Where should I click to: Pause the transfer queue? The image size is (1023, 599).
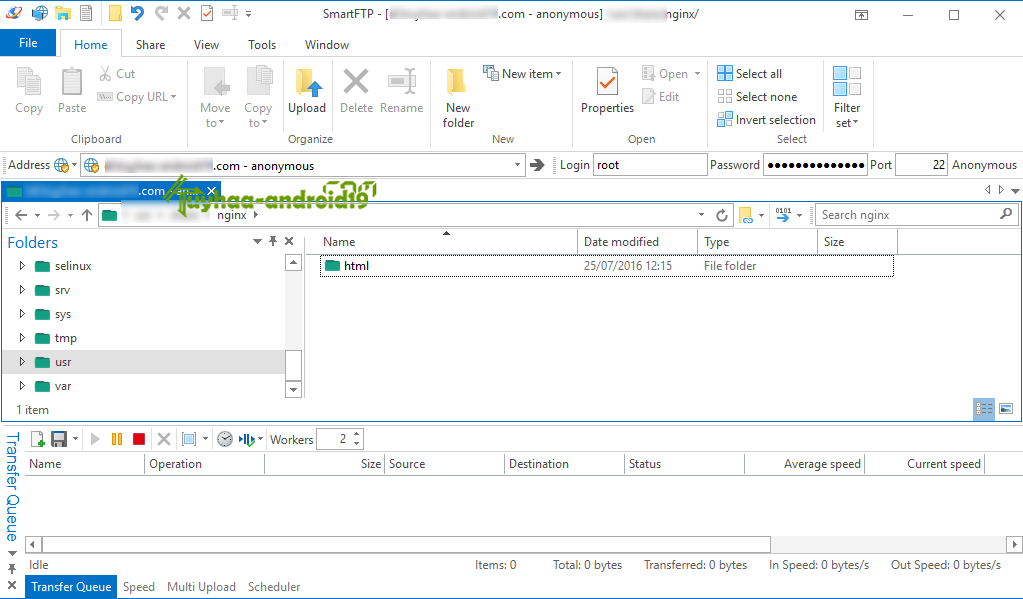click(117, 439)
